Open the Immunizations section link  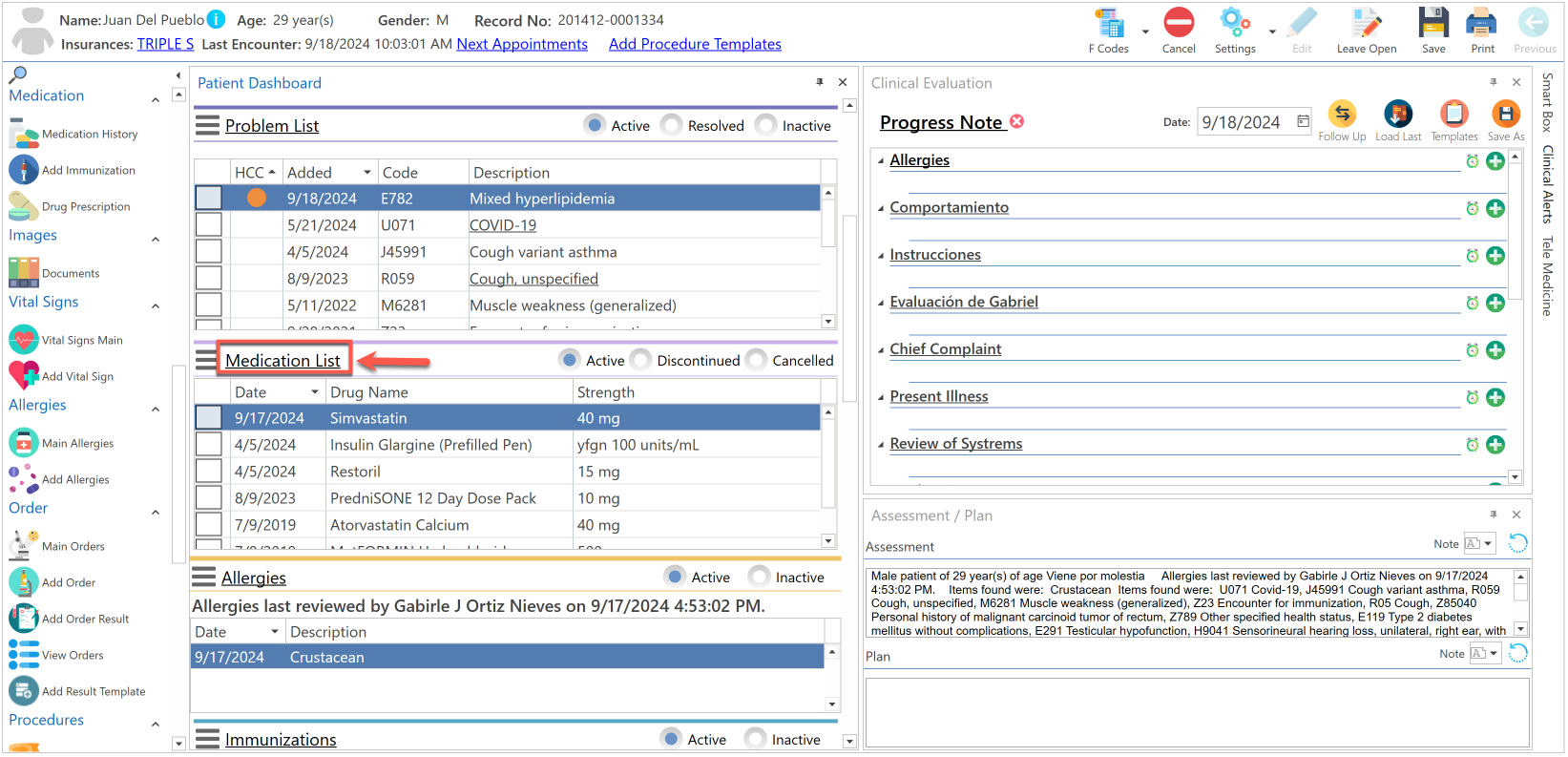point(281,740)
